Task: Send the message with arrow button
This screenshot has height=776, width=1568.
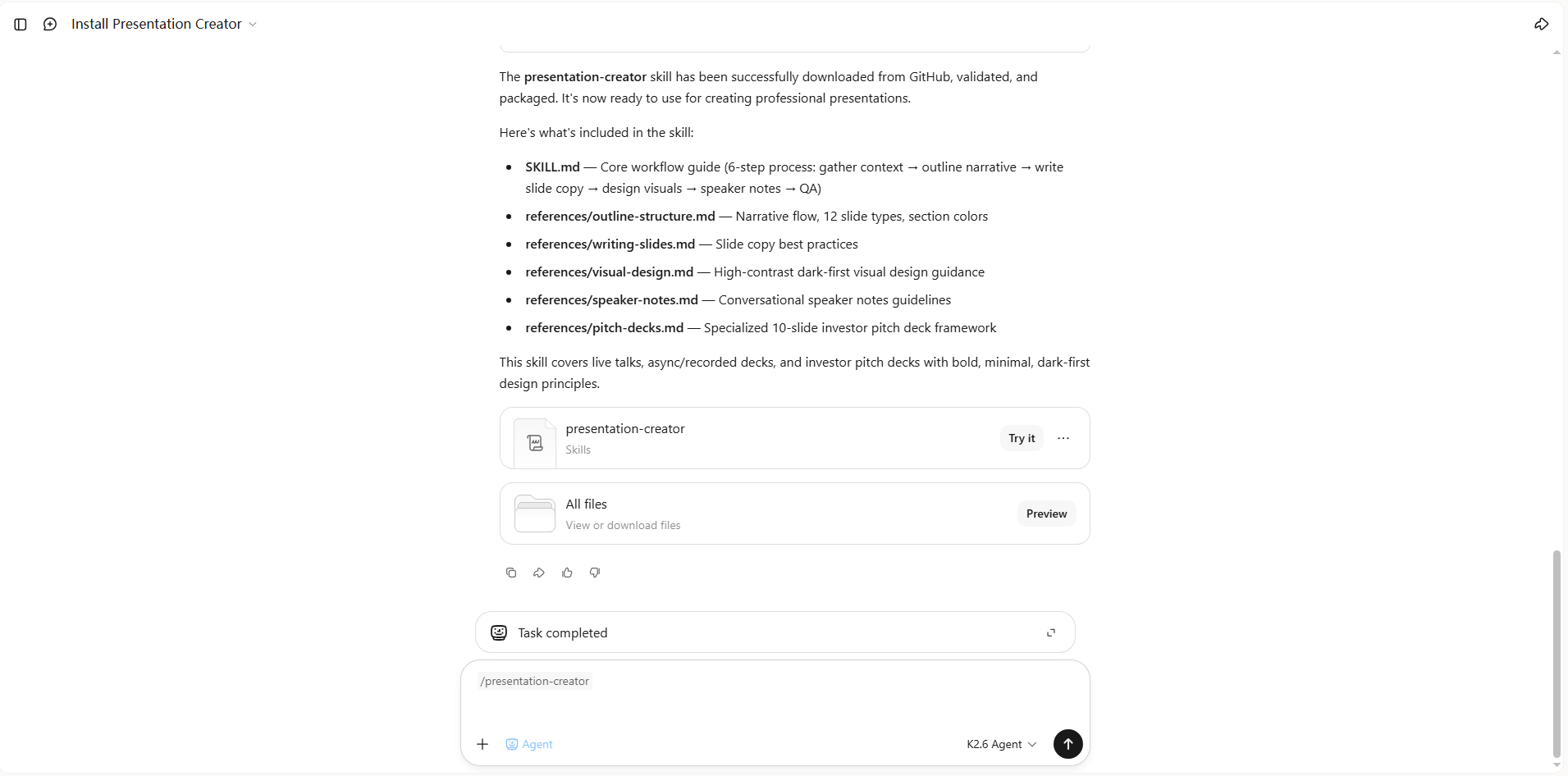Action: (x=1067, y=744)
